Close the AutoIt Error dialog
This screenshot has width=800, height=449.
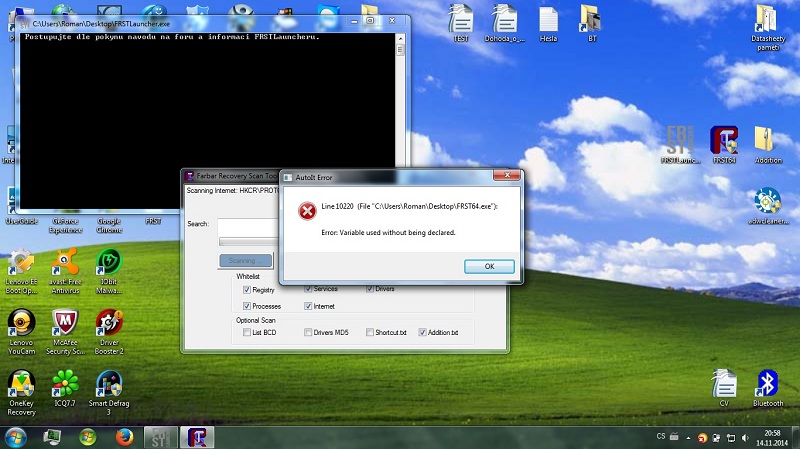click(x=507, y=175)
